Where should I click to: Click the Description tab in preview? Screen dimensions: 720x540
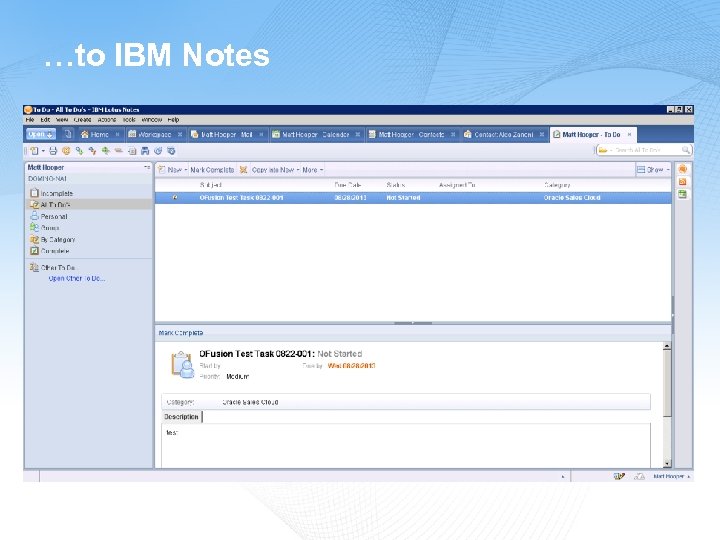(x=181, y=416)
